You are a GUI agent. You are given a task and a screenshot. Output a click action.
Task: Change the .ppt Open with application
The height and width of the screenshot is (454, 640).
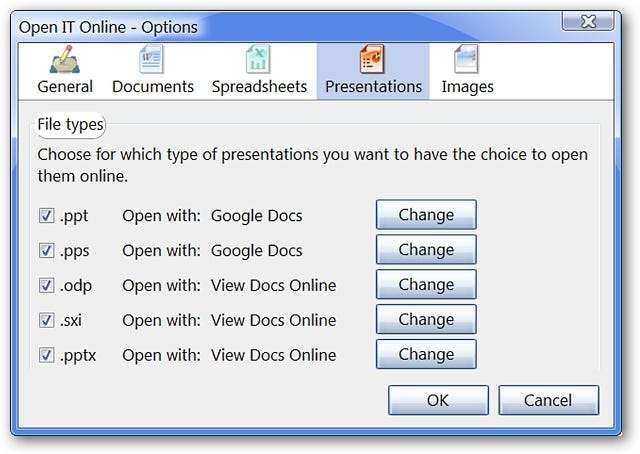[426, 215]
